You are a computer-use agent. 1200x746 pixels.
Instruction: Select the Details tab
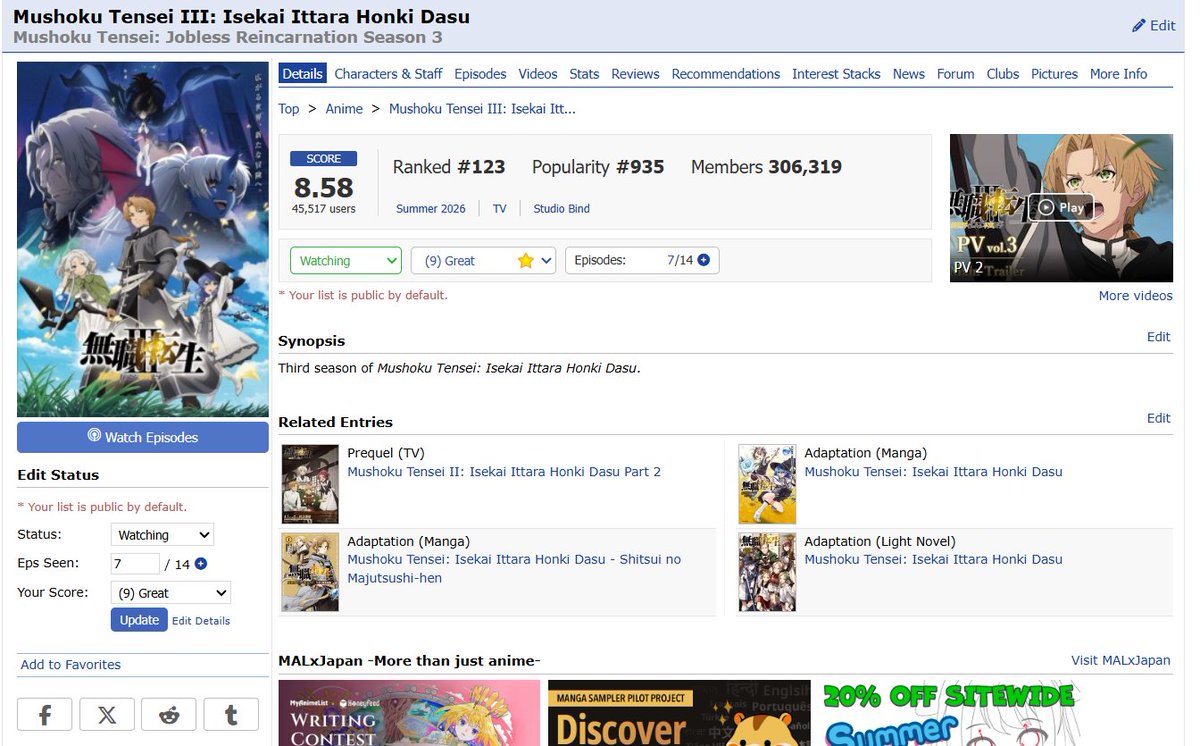302,74
